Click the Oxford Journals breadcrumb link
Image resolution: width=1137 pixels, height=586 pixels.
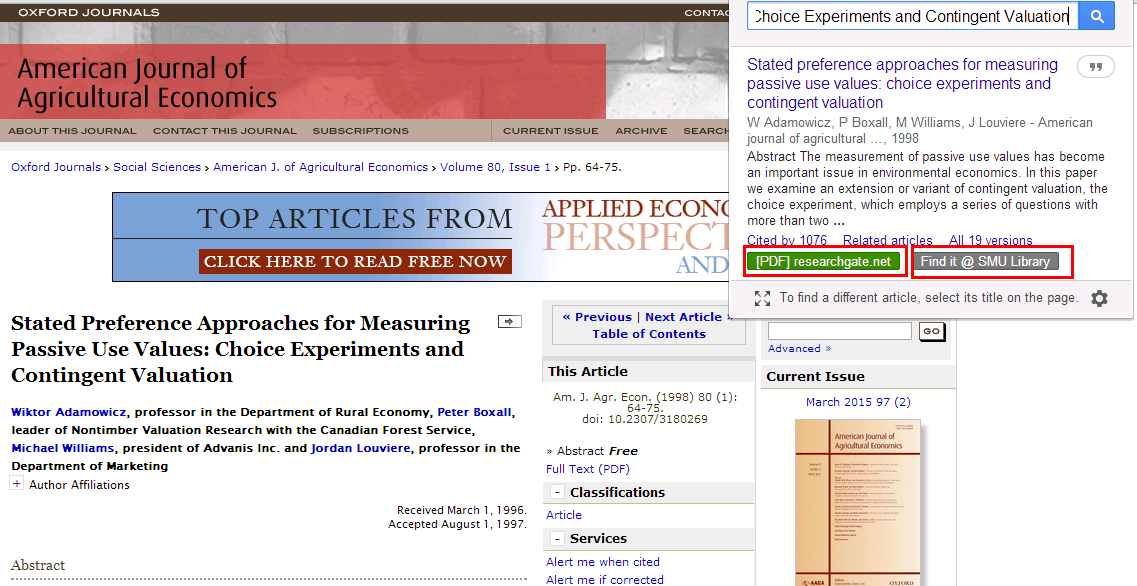(56, 167)
